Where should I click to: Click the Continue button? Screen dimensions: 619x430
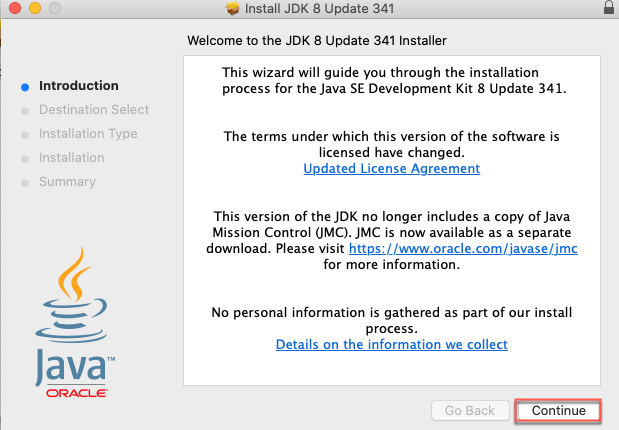[x=559, y=411]
